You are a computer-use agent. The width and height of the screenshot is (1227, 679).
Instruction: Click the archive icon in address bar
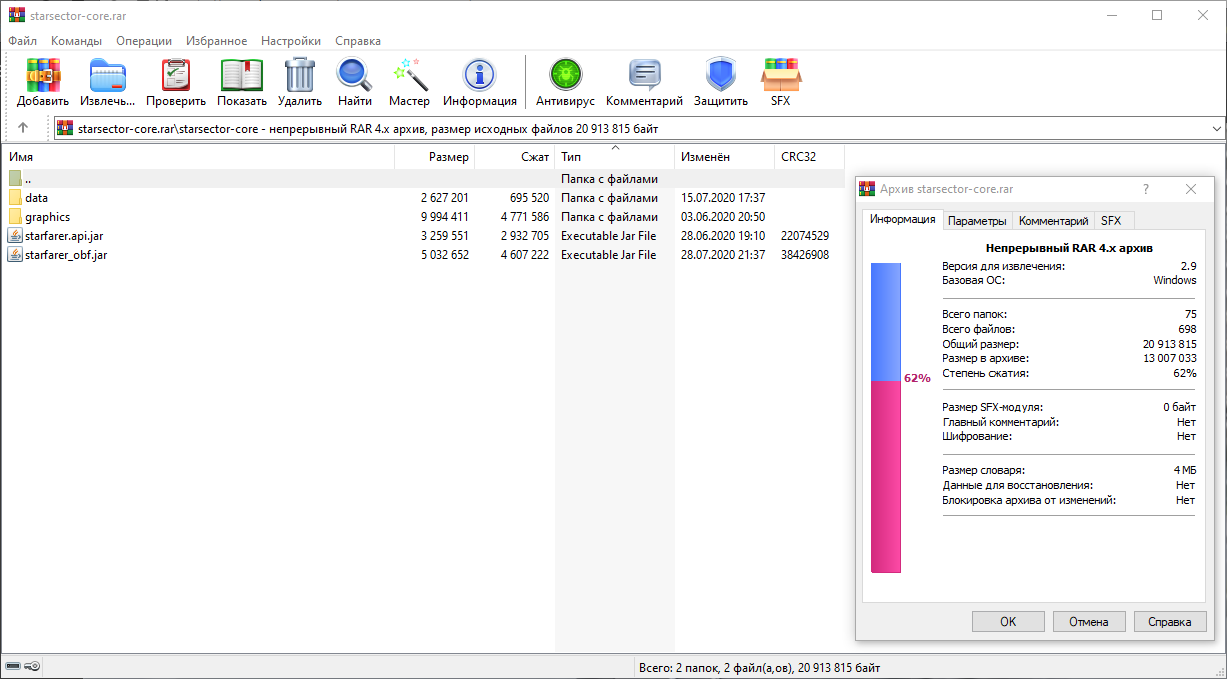click(x=65, y=128)
